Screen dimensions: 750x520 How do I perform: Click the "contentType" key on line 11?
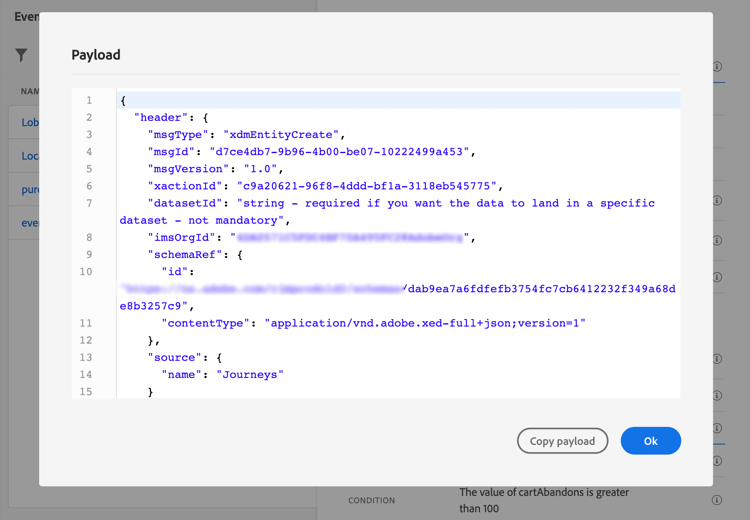tap(205, 323)
